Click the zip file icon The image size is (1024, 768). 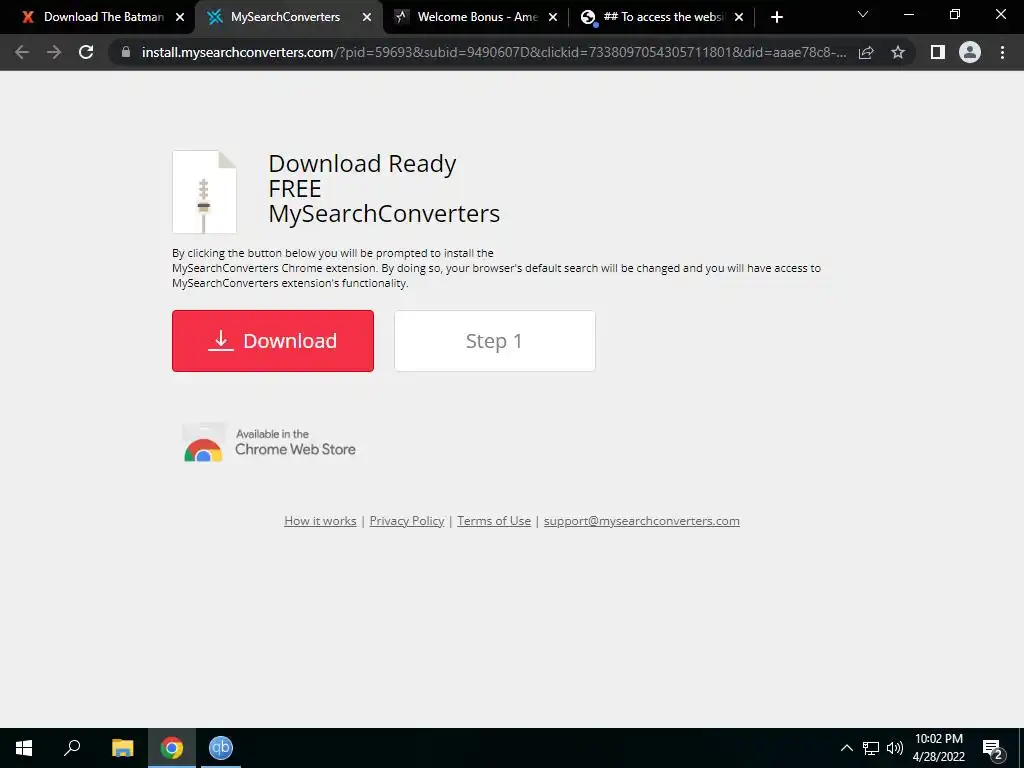click(x=204, y=192)
